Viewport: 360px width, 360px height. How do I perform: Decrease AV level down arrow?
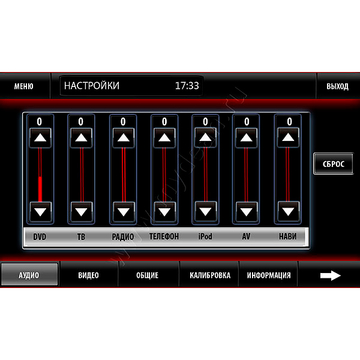[x=247, y=211]
